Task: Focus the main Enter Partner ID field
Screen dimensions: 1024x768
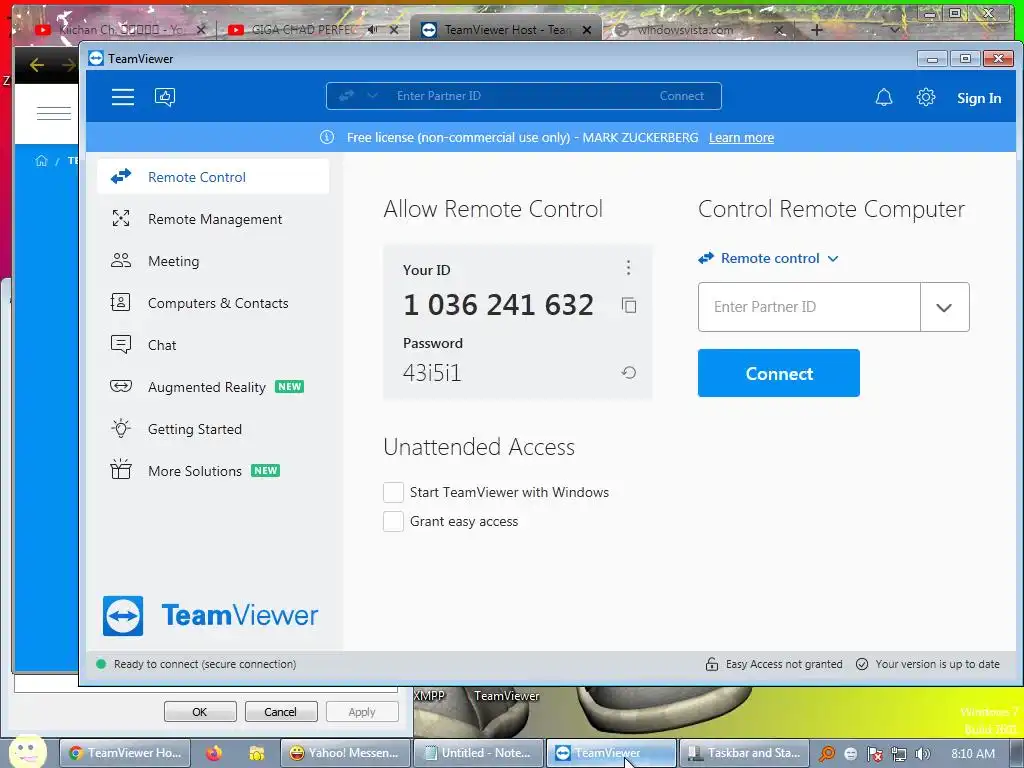Action: (x=809, y=307)
